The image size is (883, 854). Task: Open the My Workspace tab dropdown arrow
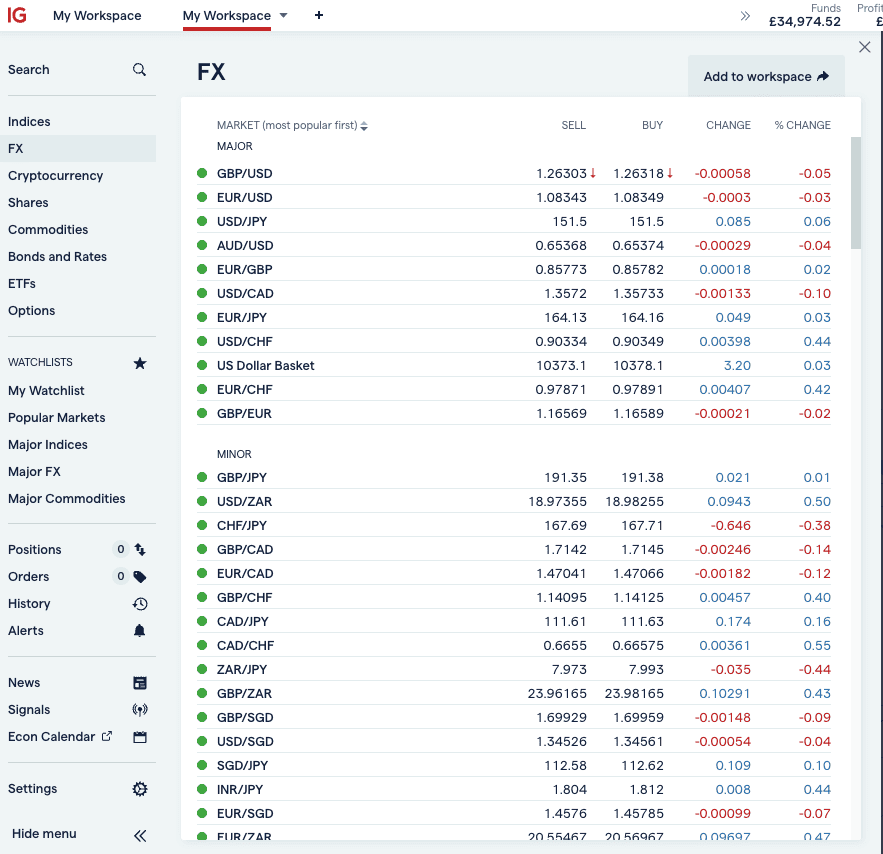pos(284,16)
